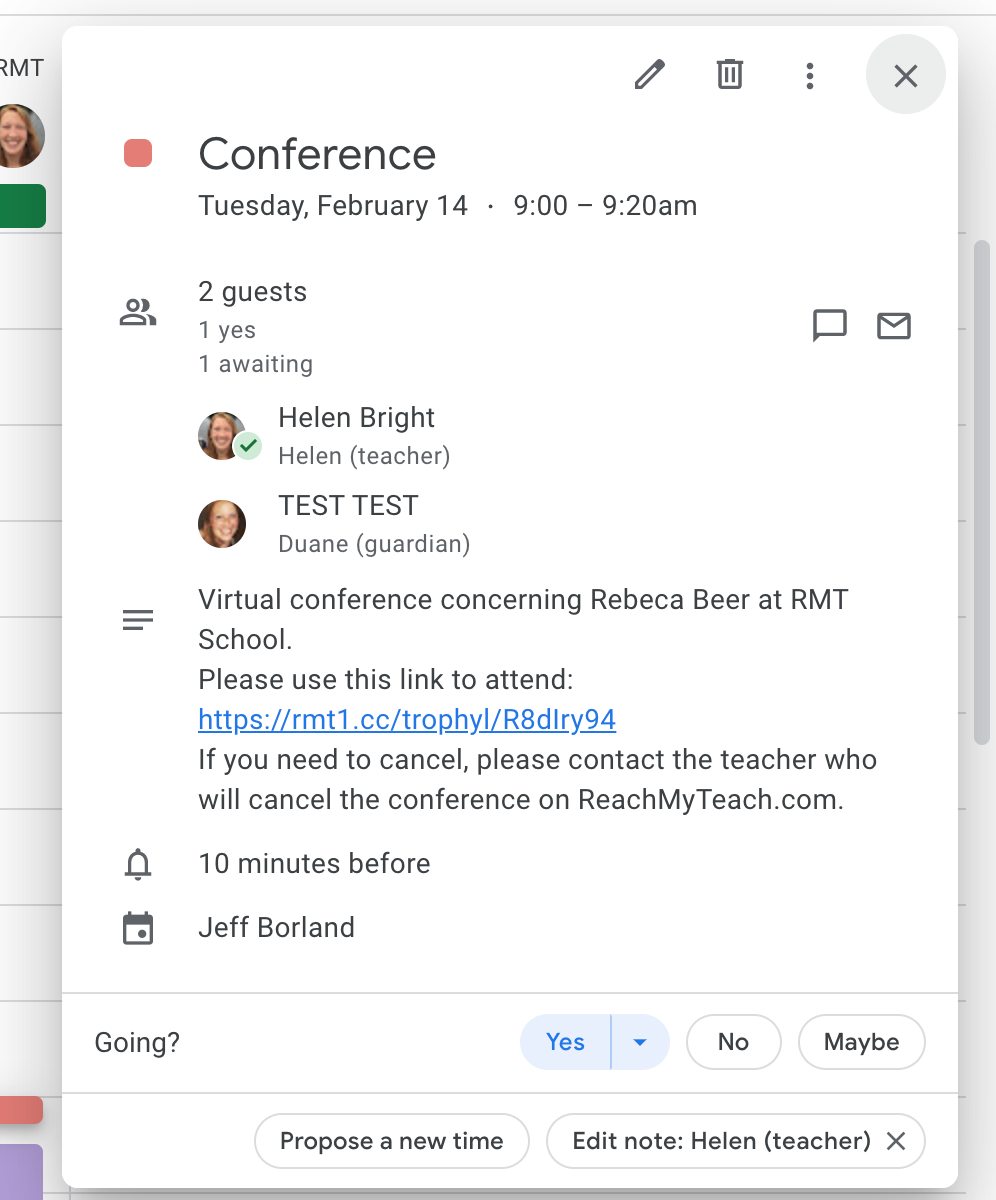Click Edit note: Helen (teacher) chip
The height and width of the screenshot is (1200, 996).
pyautogui.click(x=720, y=1141)
